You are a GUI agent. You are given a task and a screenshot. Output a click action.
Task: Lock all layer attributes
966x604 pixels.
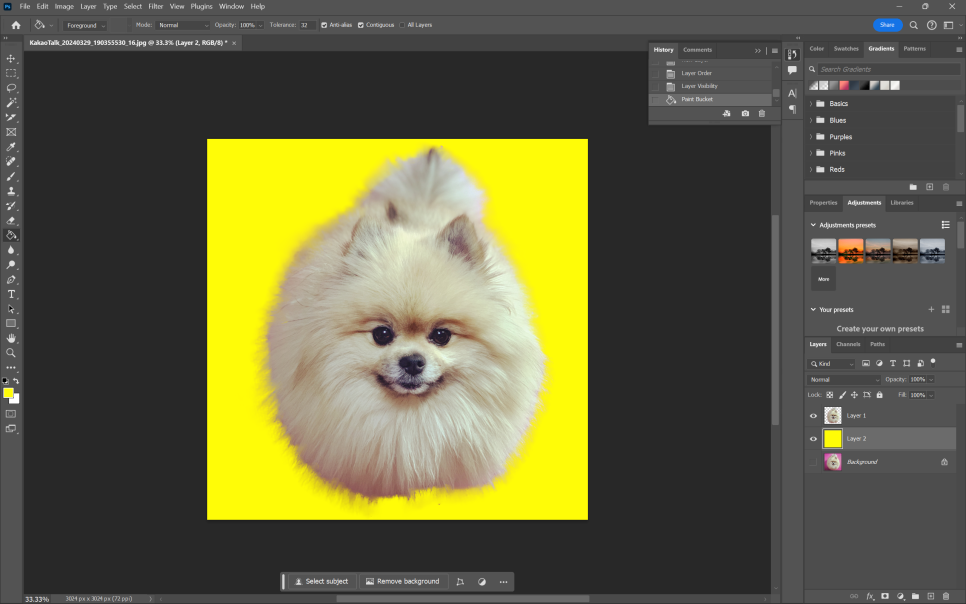[x=879, y=395]
